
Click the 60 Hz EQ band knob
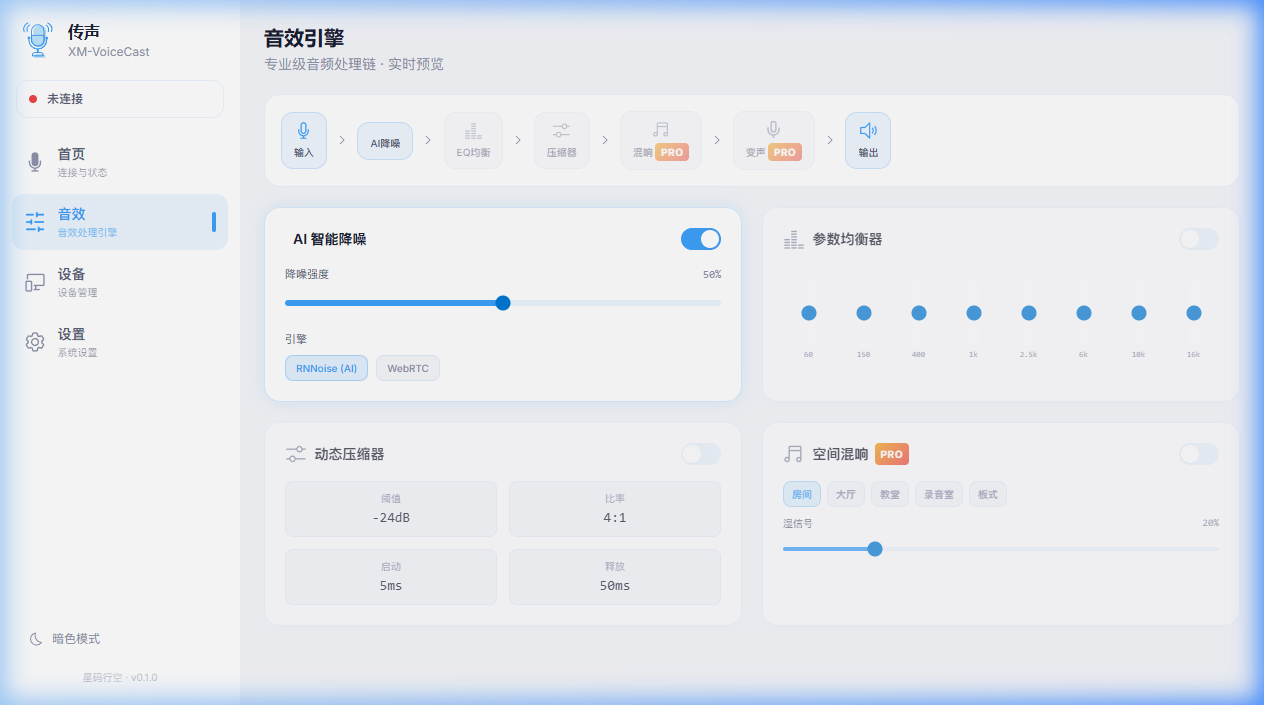(x=809, y=313)
